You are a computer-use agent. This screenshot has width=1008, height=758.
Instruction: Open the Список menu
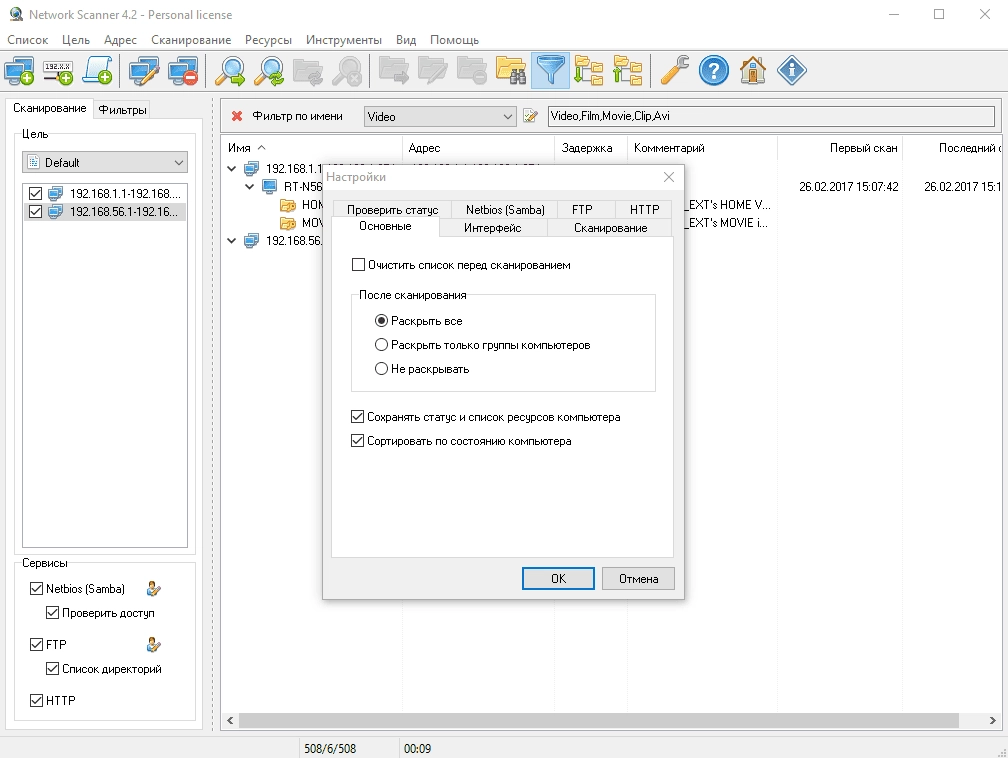click(x=28, y=40)
